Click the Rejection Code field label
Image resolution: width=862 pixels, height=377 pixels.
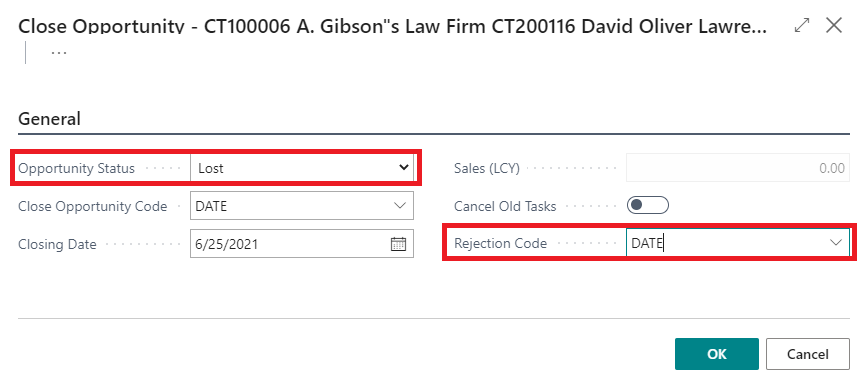pyautogui.click(x=500, y=243)
